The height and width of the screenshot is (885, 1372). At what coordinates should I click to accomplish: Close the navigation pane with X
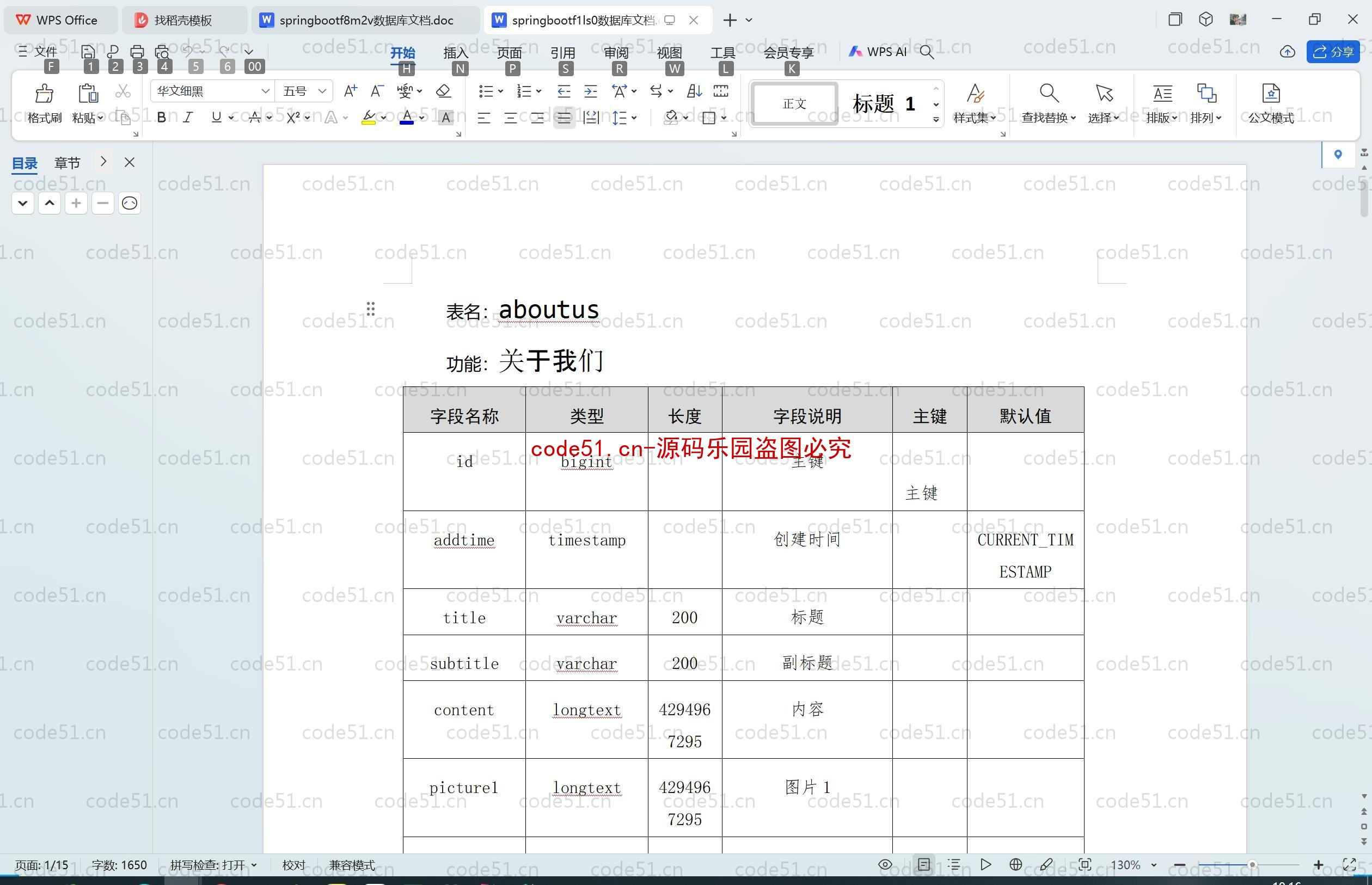point(130,162)
